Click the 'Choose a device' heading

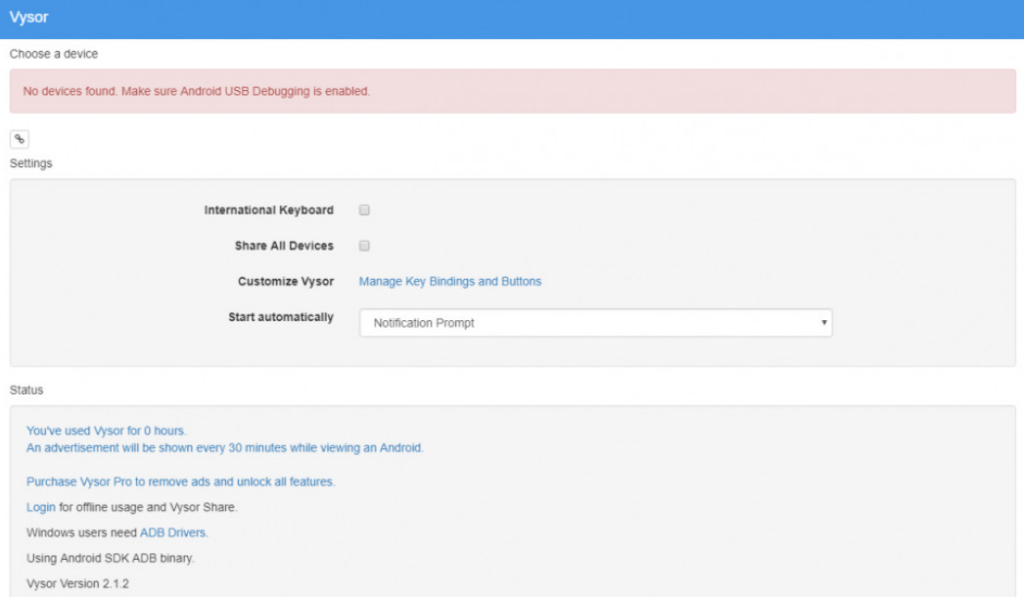[54, 54]
